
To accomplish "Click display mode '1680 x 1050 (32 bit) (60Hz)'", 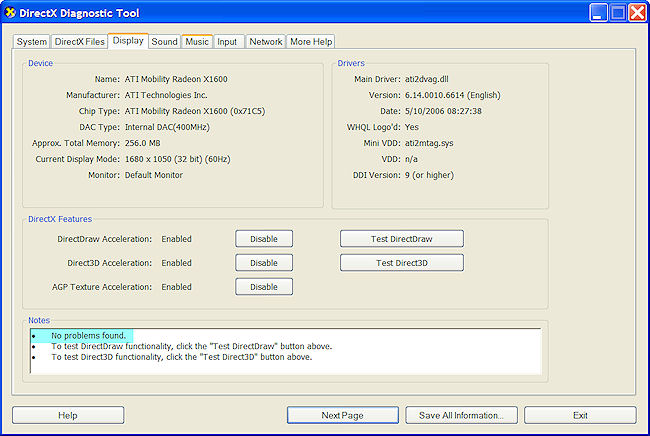I will [x=177, y=159].
